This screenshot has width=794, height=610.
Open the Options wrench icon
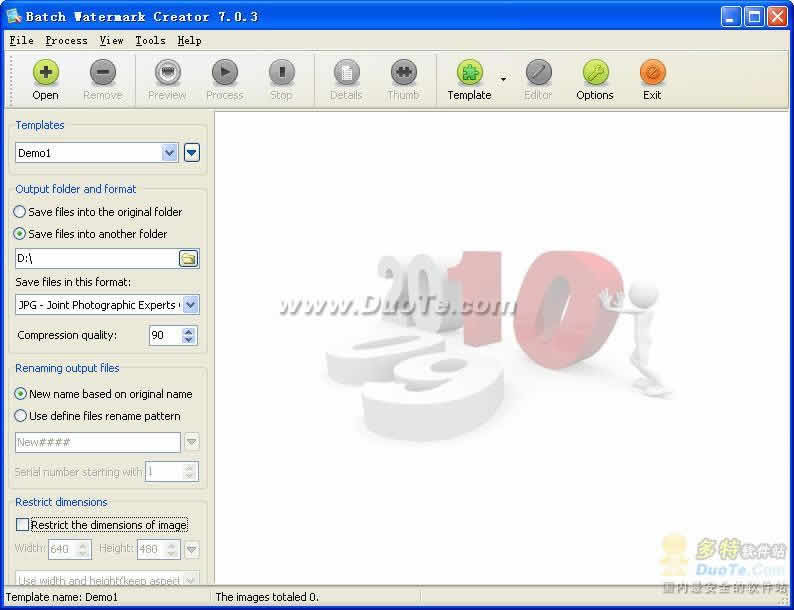pos(595,74)
